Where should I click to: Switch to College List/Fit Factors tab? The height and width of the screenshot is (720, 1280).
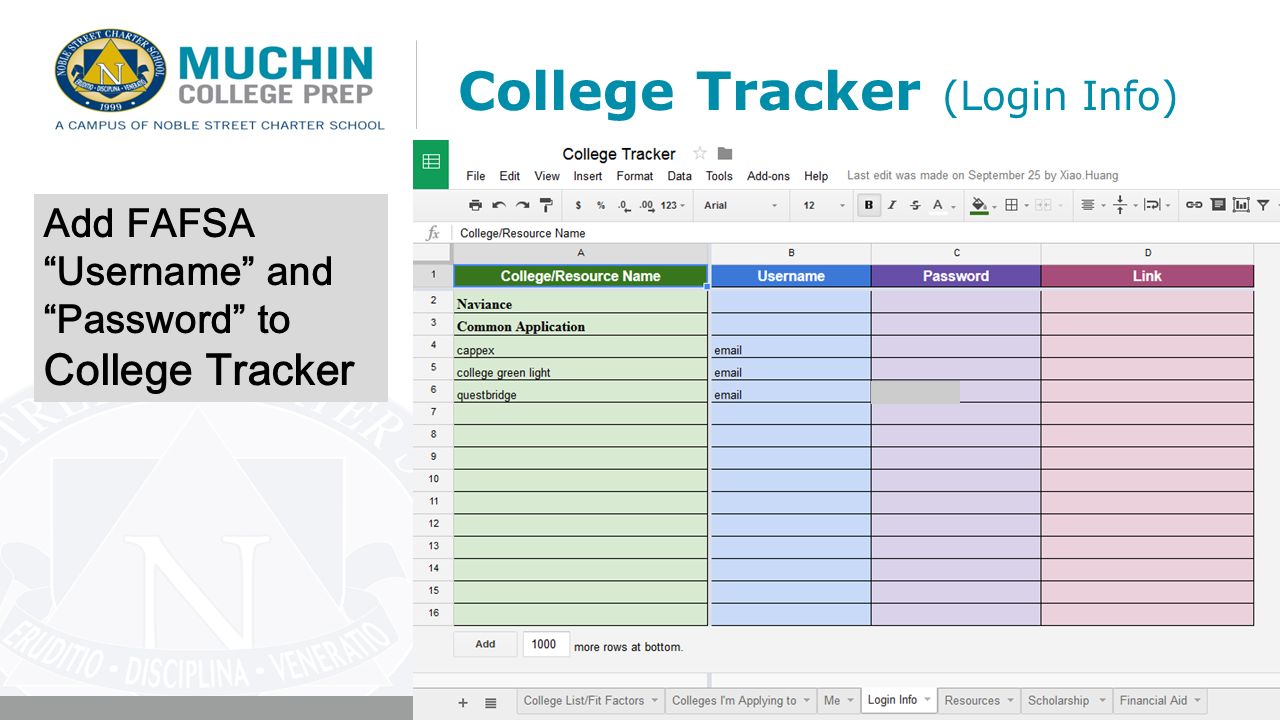coord(591,701)
